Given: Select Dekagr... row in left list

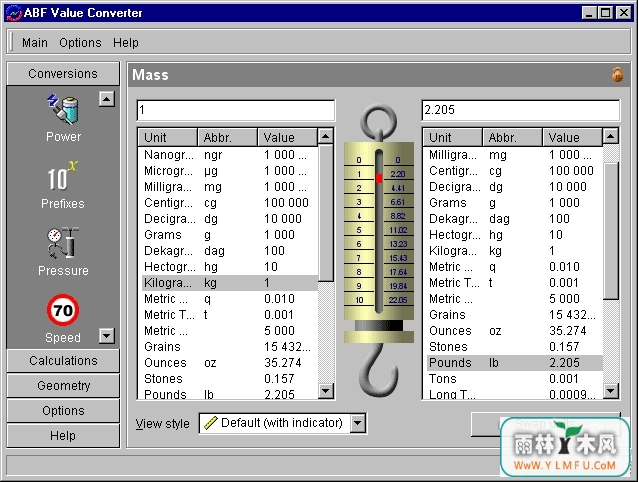Looking at the screenshot, I should point(228,251).
